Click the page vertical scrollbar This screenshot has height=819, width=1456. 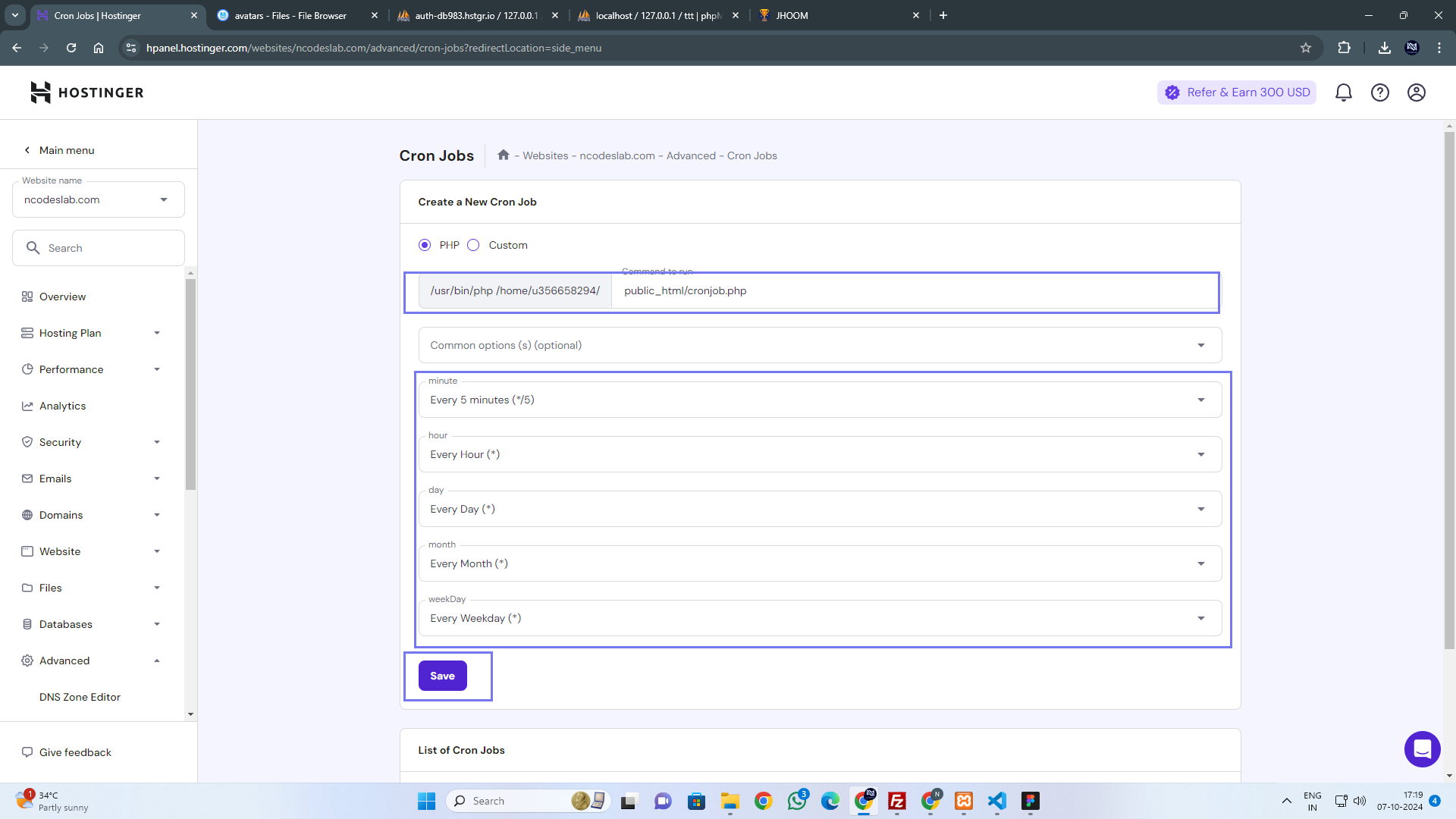click(x=1449, y=391)
